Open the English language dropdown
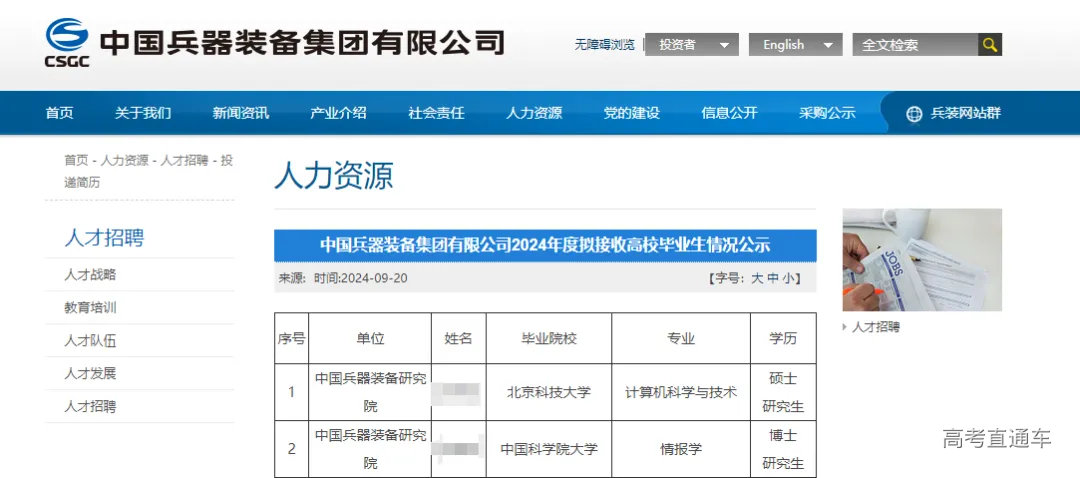The image size is (1080, 478). (x=796, y=45)
